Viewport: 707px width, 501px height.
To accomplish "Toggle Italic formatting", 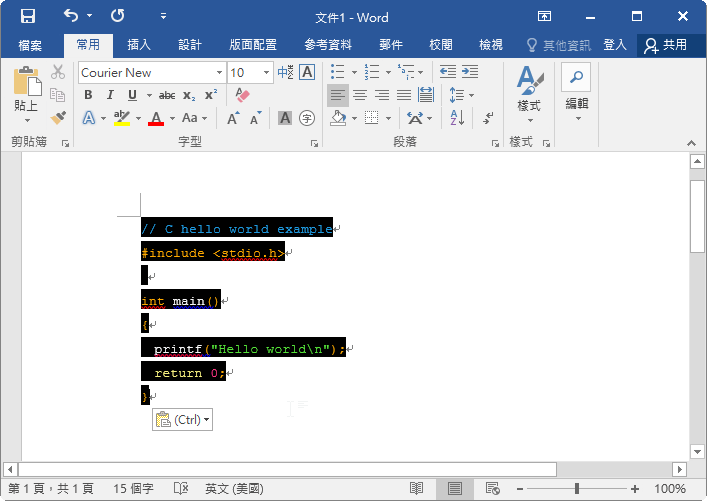I will tap(110, 95).
